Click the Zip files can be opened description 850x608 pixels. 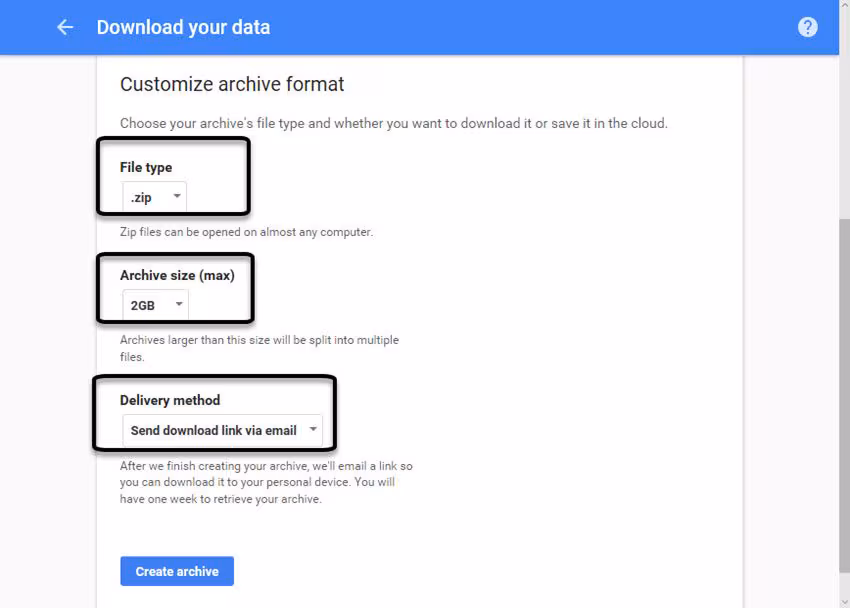(246, 232)
